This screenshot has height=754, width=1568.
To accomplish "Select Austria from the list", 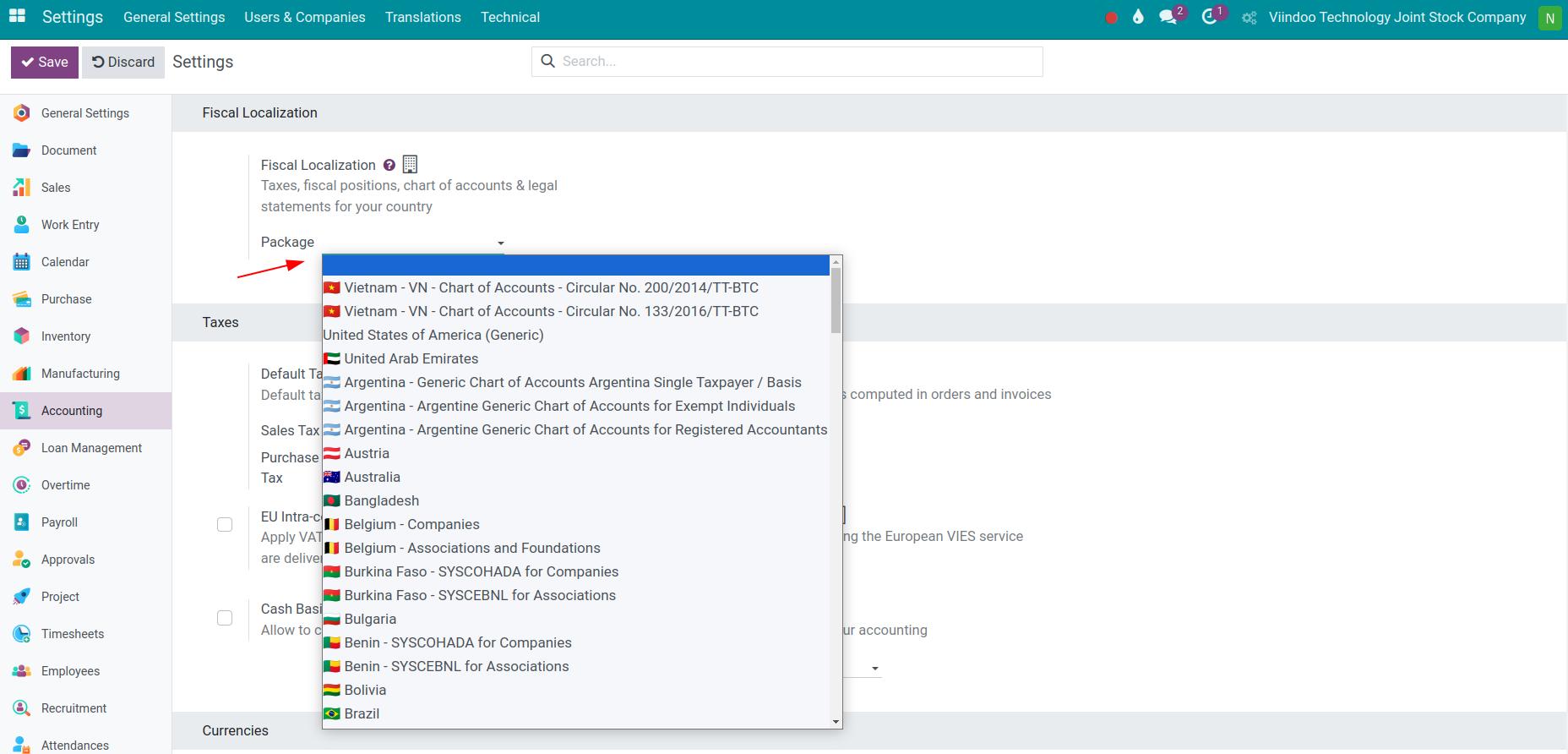I will 576,453.
